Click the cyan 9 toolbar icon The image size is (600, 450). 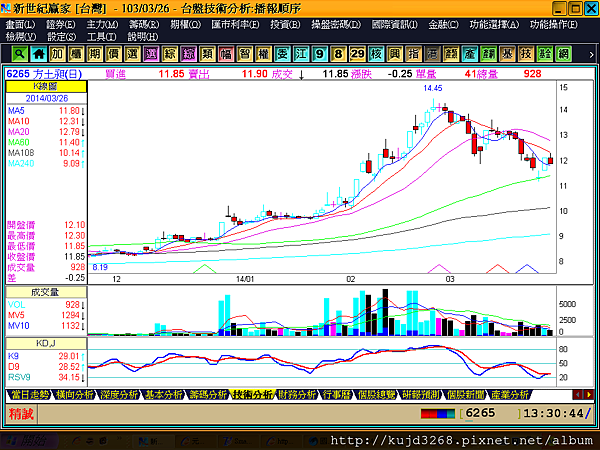320,54
